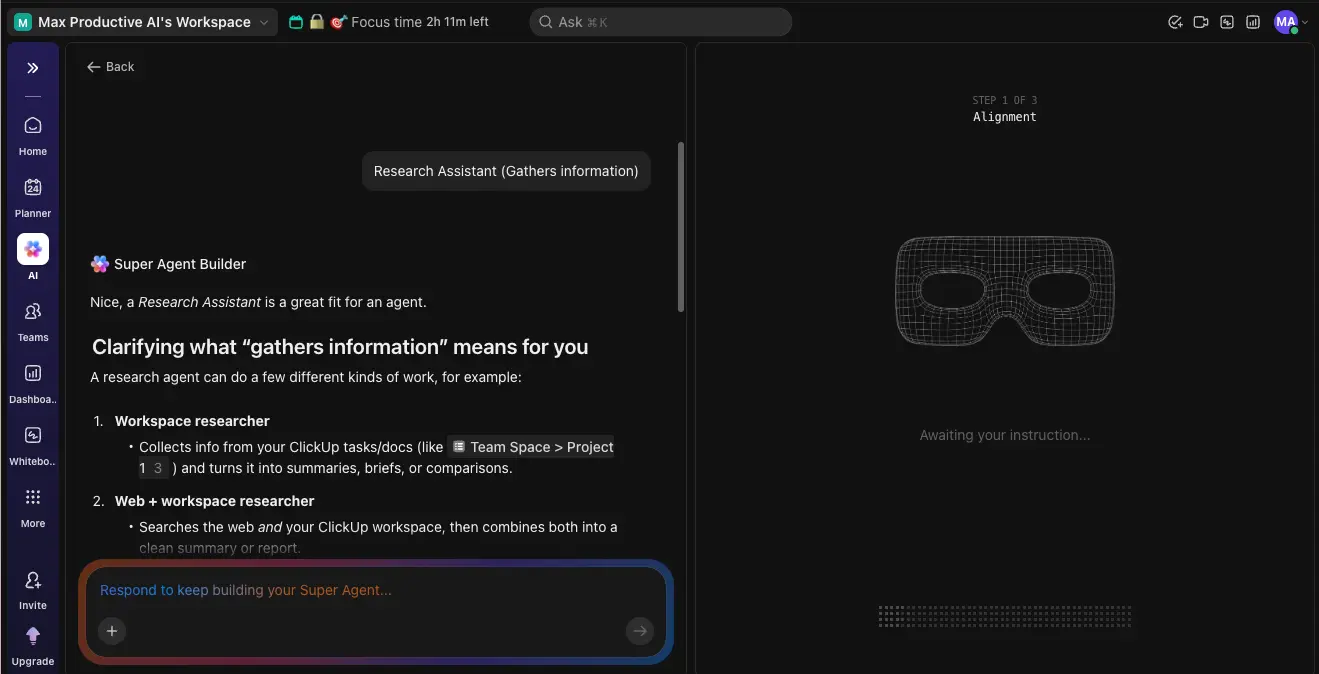Open Teams from the sidebar
Viewport: 1319px width, 674px height.
pyautogui.click(x=32, y=318)
